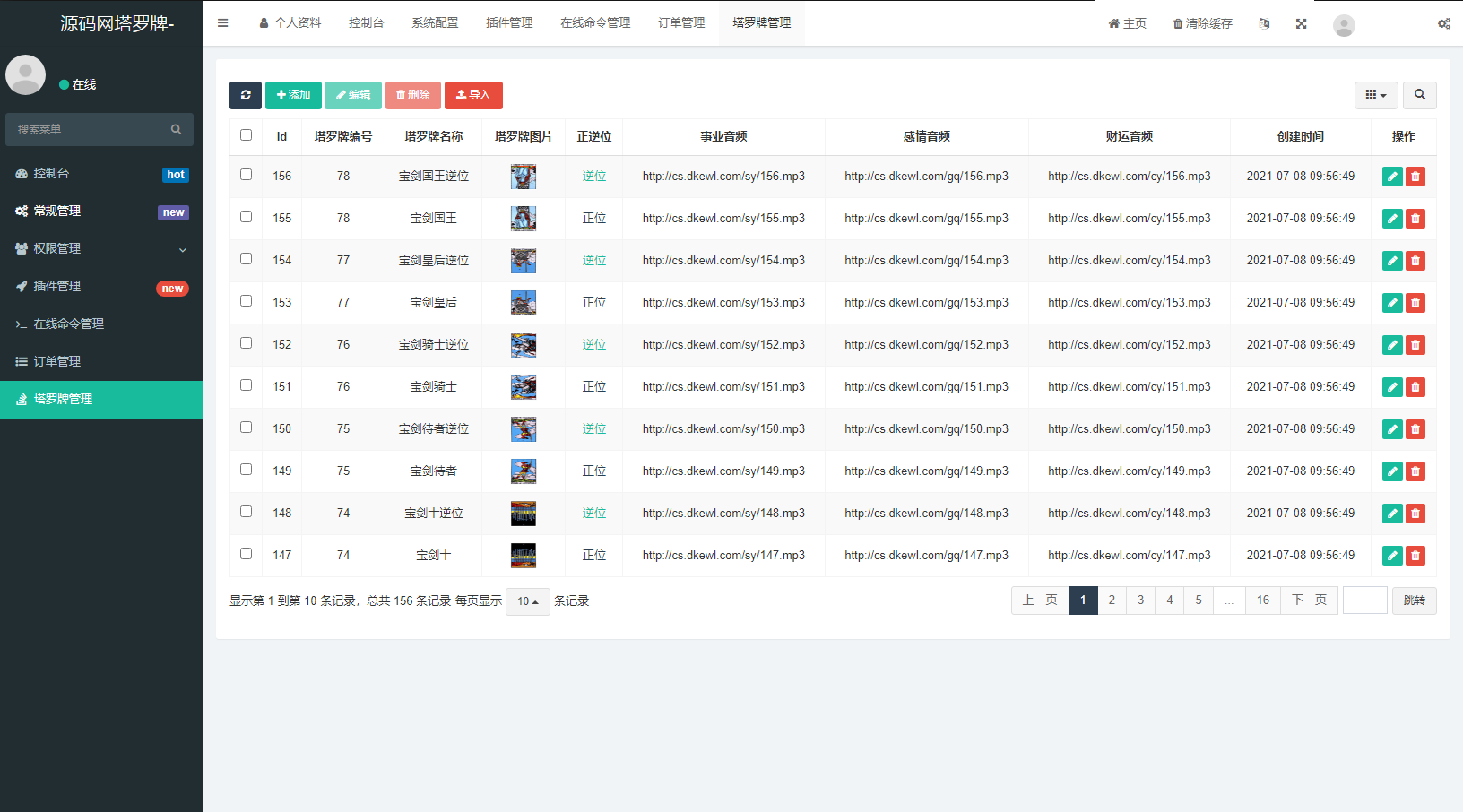This screenshot has width=1463, height=812.
Task: Select the checkbox for record 154
Action: (x=246, y=258)
